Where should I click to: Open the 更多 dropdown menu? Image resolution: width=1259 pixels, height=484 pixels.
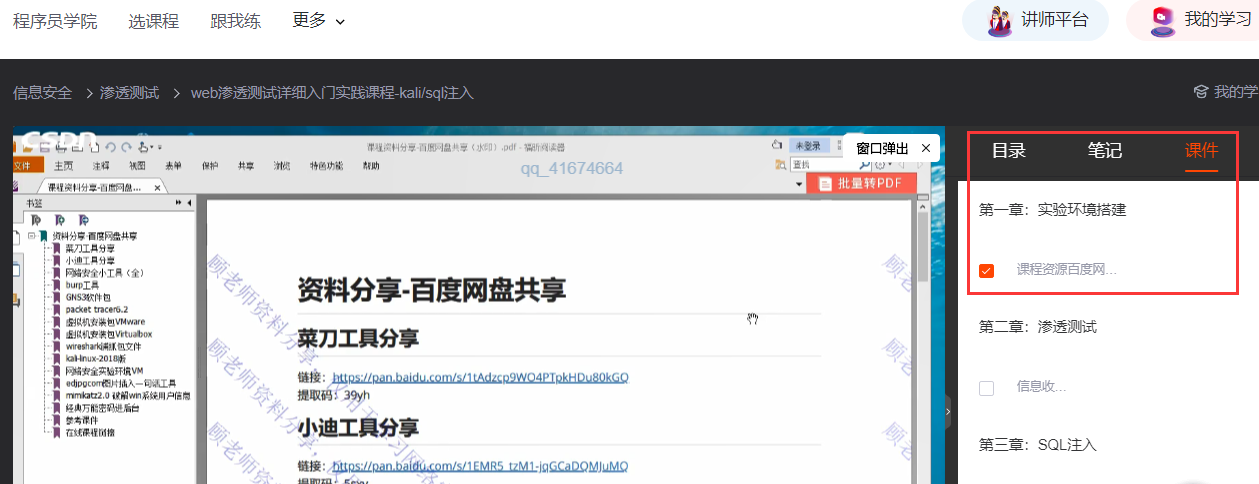point(319,20)
